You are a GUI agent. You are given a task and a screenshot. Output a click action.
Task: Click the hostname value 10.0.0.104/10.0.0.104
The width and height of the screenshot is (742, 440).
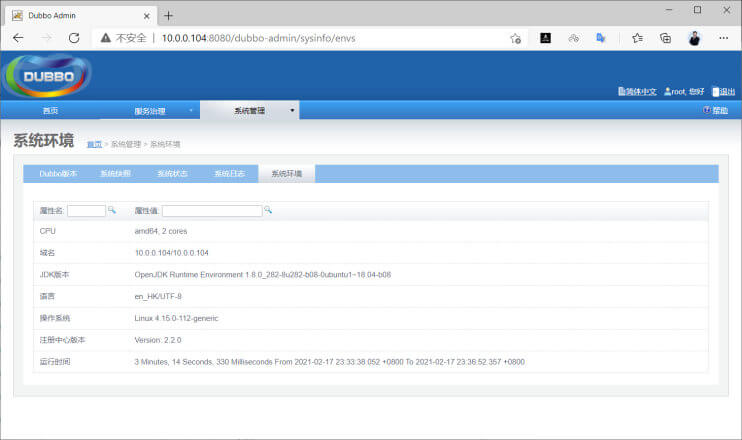(171, 253)
